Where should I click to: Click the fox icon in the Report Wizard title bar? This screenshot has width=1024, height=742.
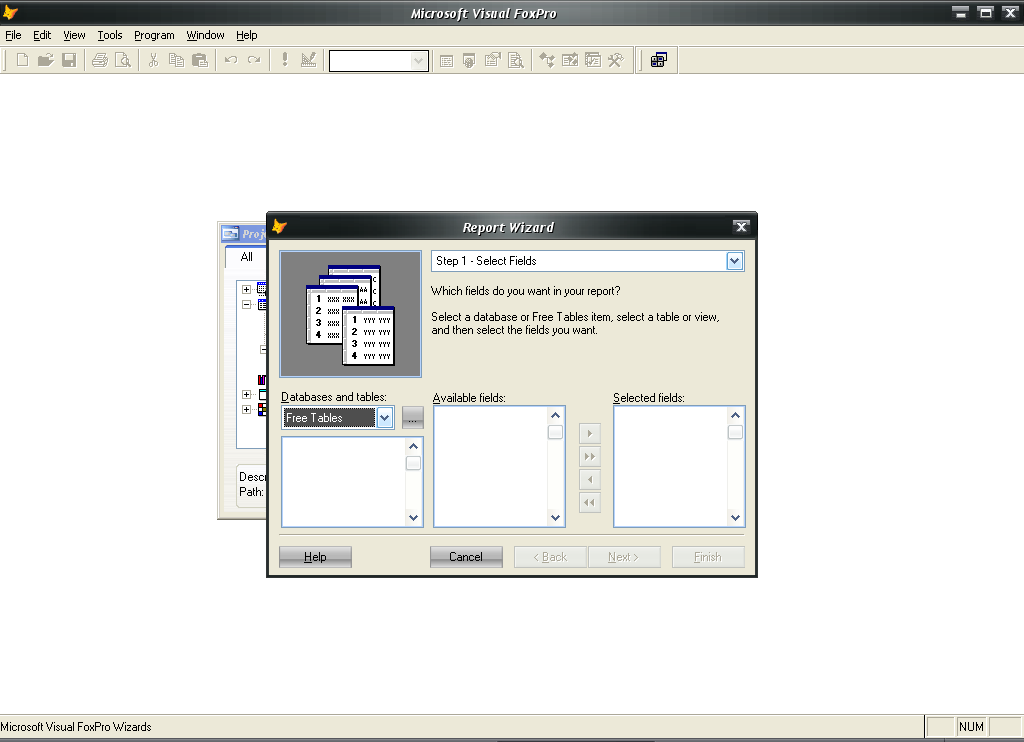coord(280,227)
